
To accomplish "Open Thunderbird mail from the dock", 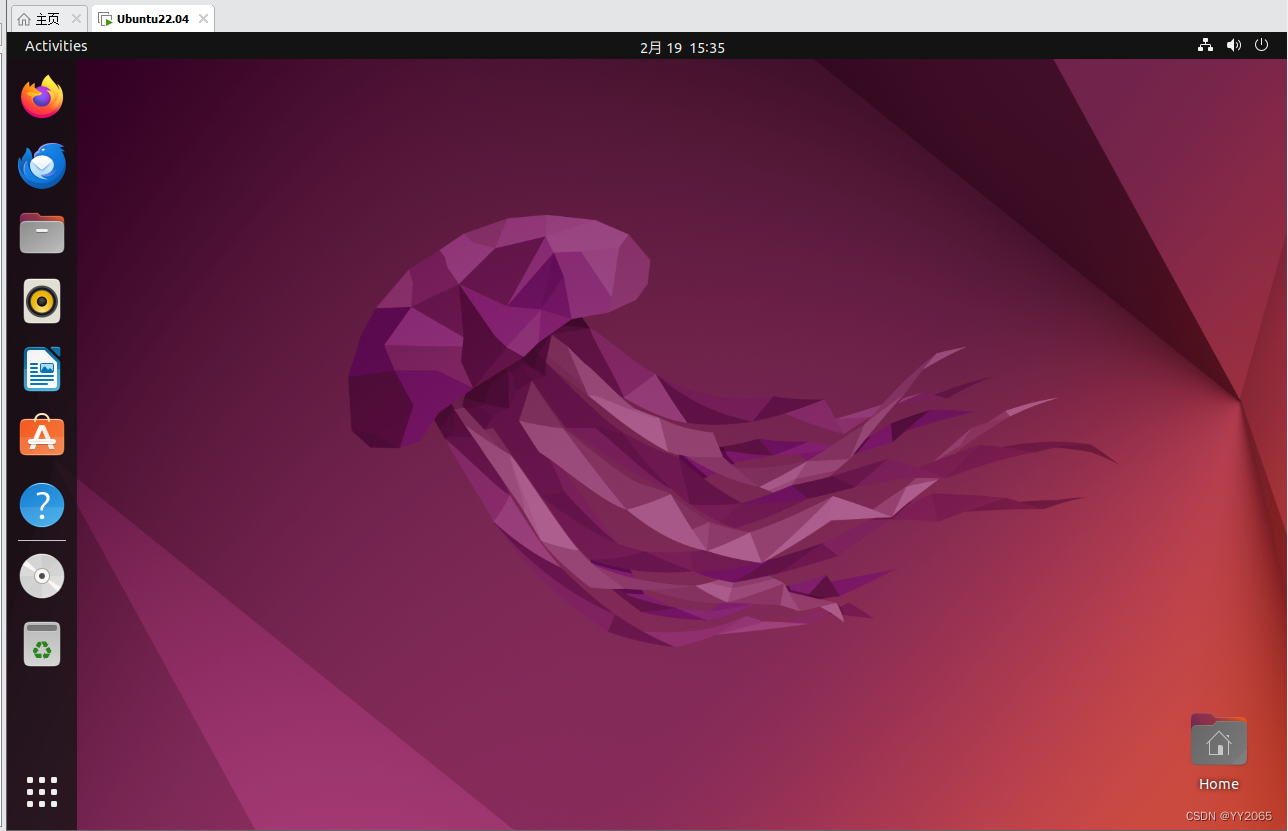I will pos(42,165).
